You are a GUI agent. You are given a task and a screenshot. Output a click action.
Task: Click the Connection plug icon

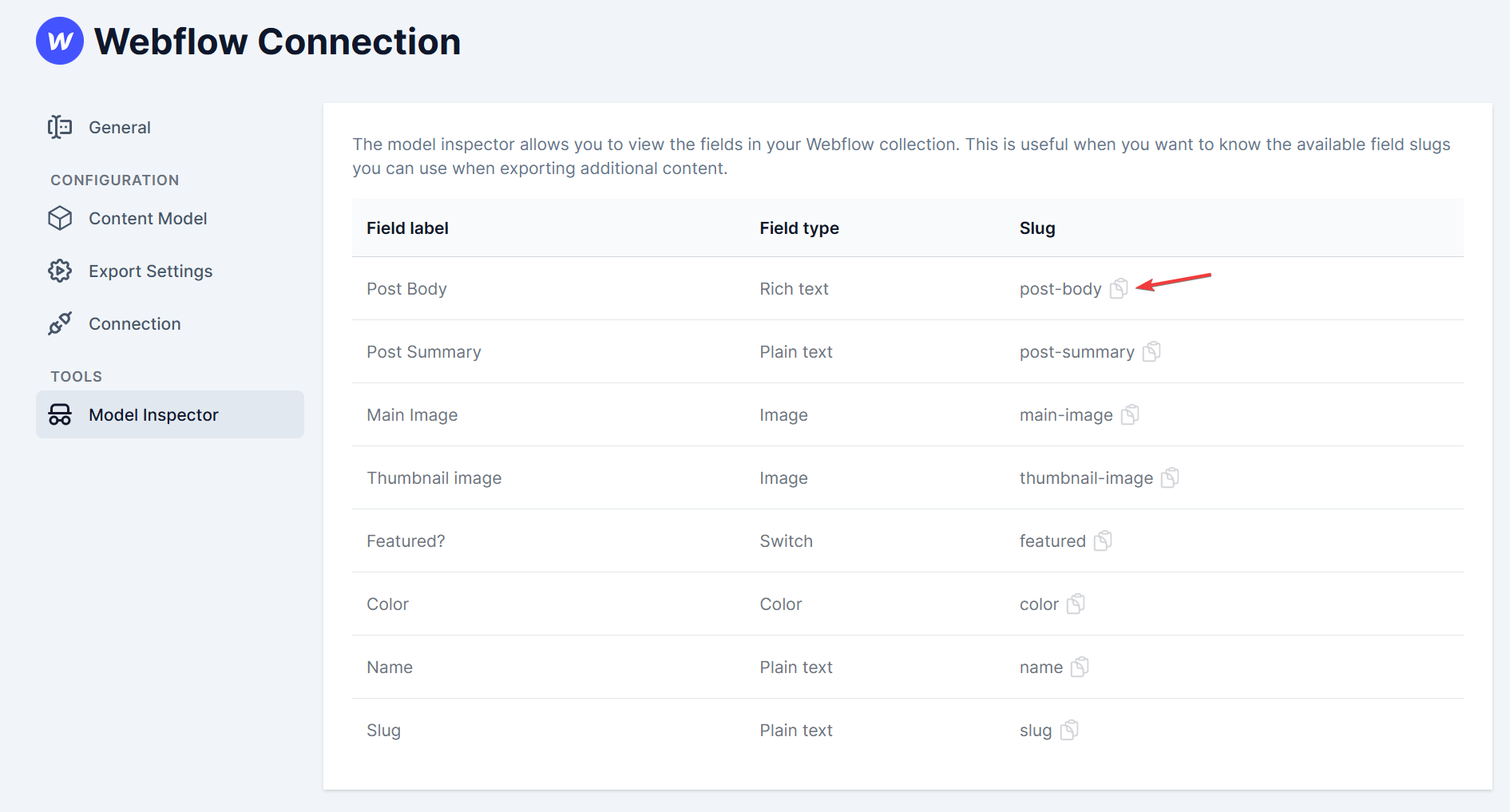point(60,324)
